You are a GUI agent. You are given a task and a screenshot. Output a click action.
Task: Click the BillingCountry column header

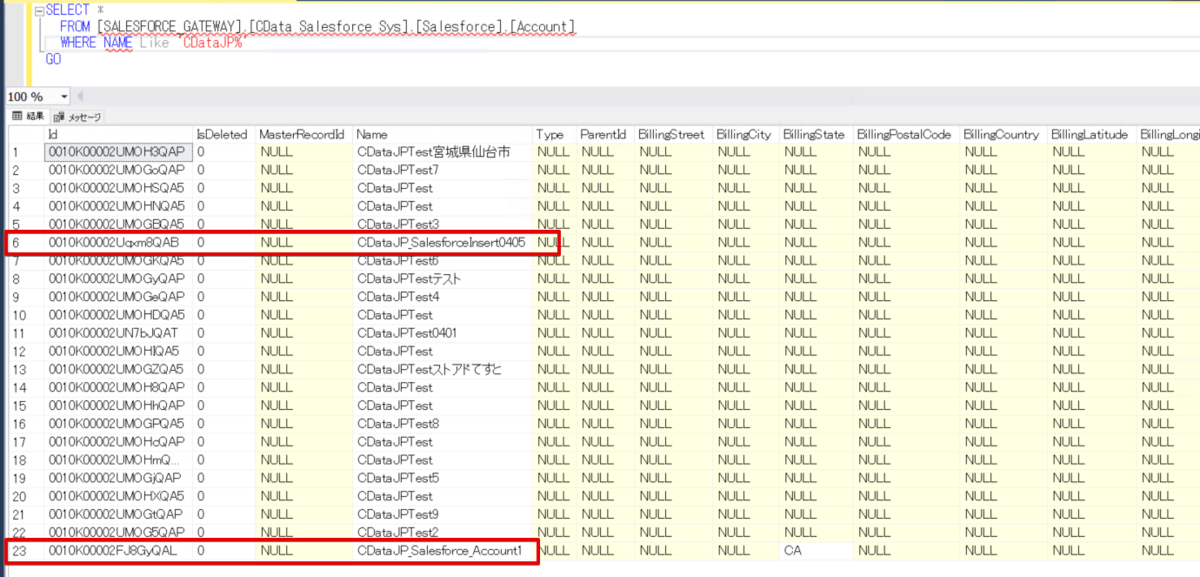[1003, 134]
